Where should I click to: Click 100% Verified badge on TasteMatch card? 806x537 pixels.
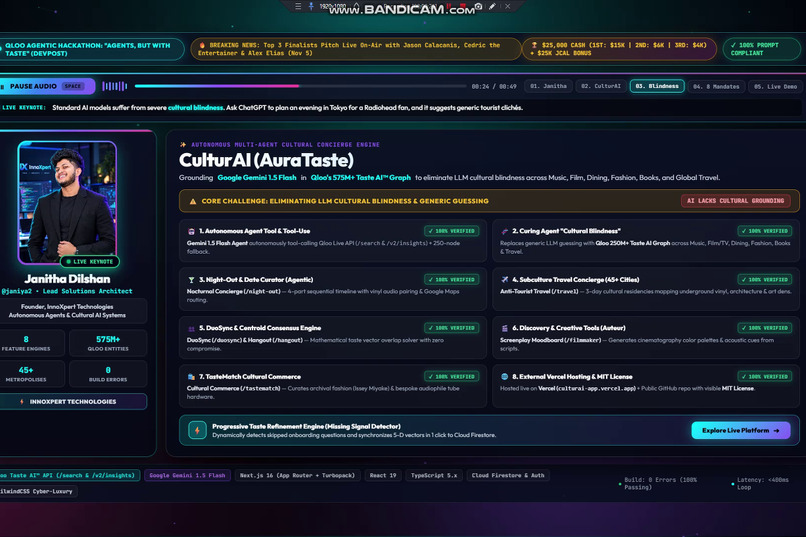[x=451, y=377]
